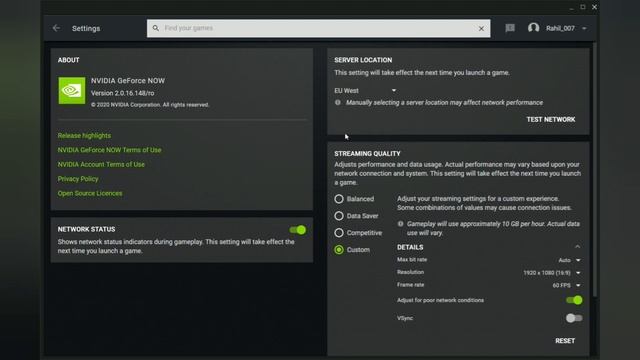Click the info icon beside the data usage note
This screenshot has width=640, height=360.
click(400, 224)
